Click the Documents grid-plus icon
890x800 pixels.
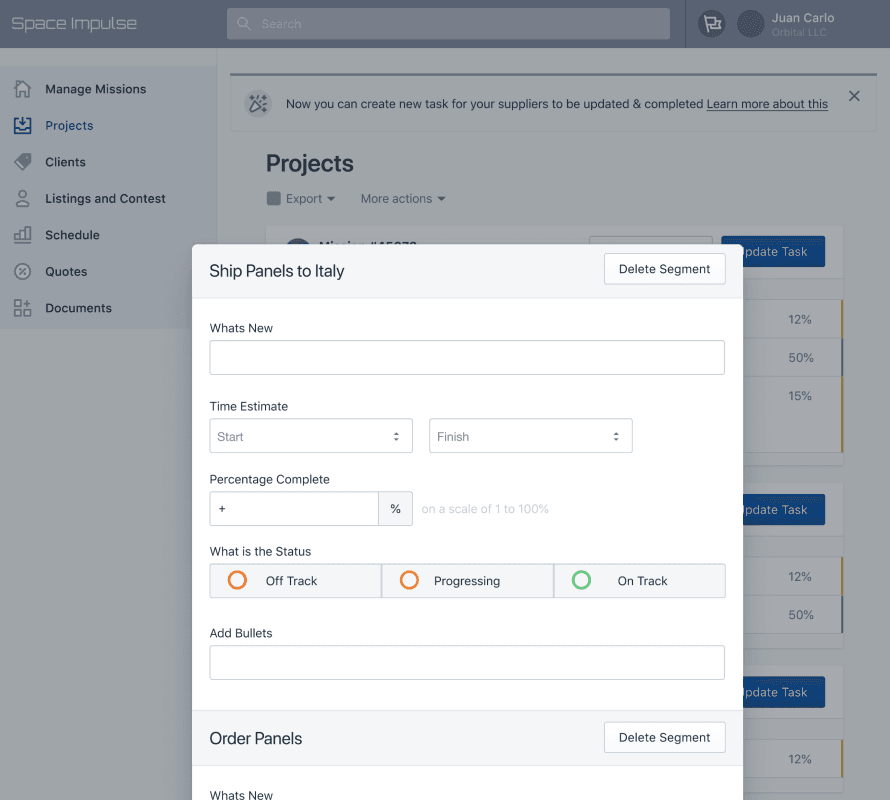click(x=22, y=308)
